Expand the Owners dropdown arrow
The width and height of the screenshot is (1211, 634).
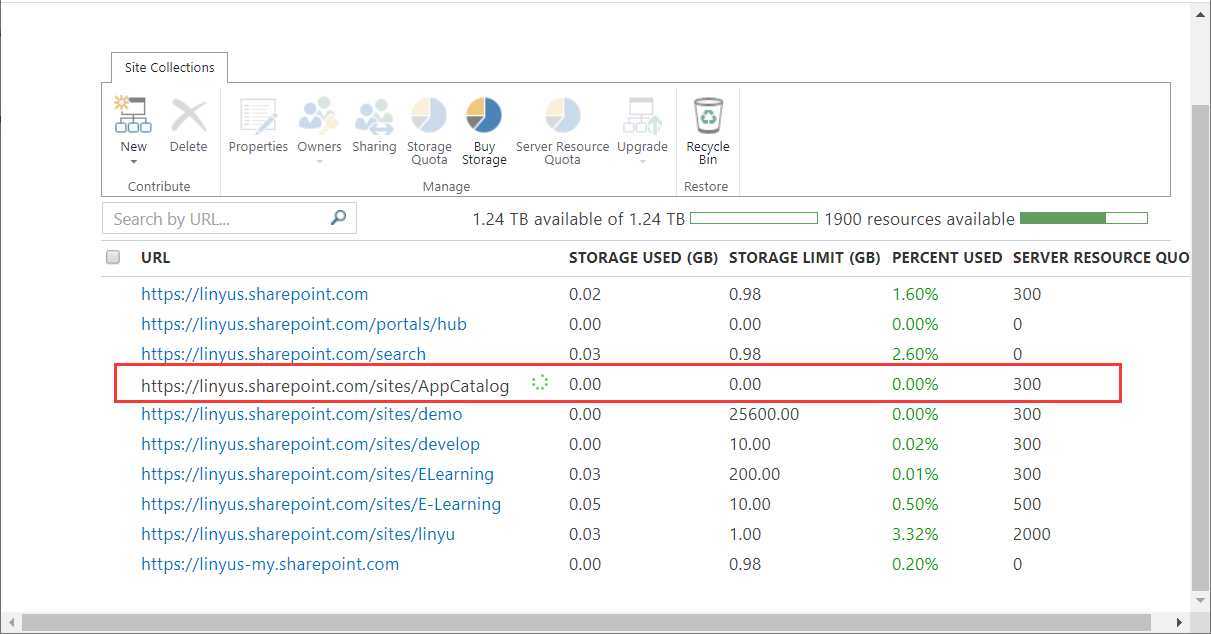click(319, 161)
